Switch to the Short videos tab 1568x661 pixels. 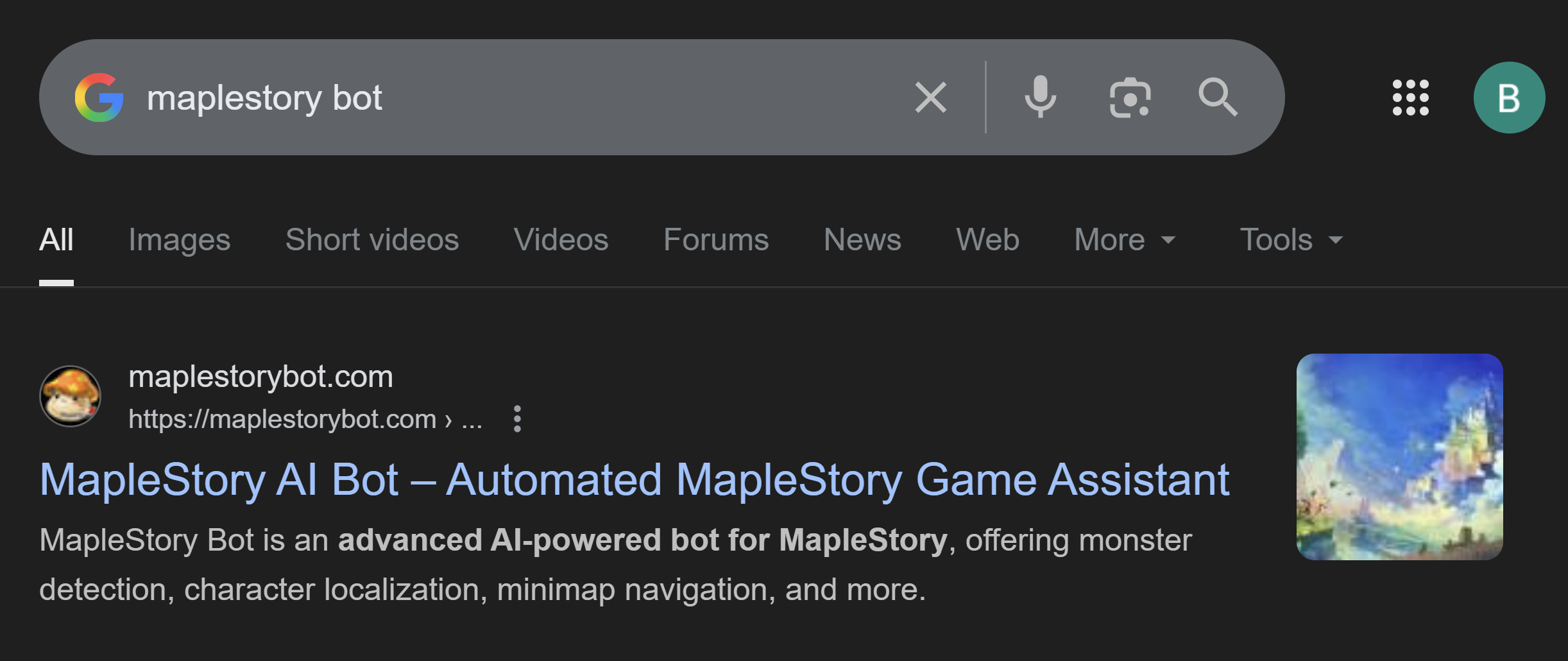372,240
